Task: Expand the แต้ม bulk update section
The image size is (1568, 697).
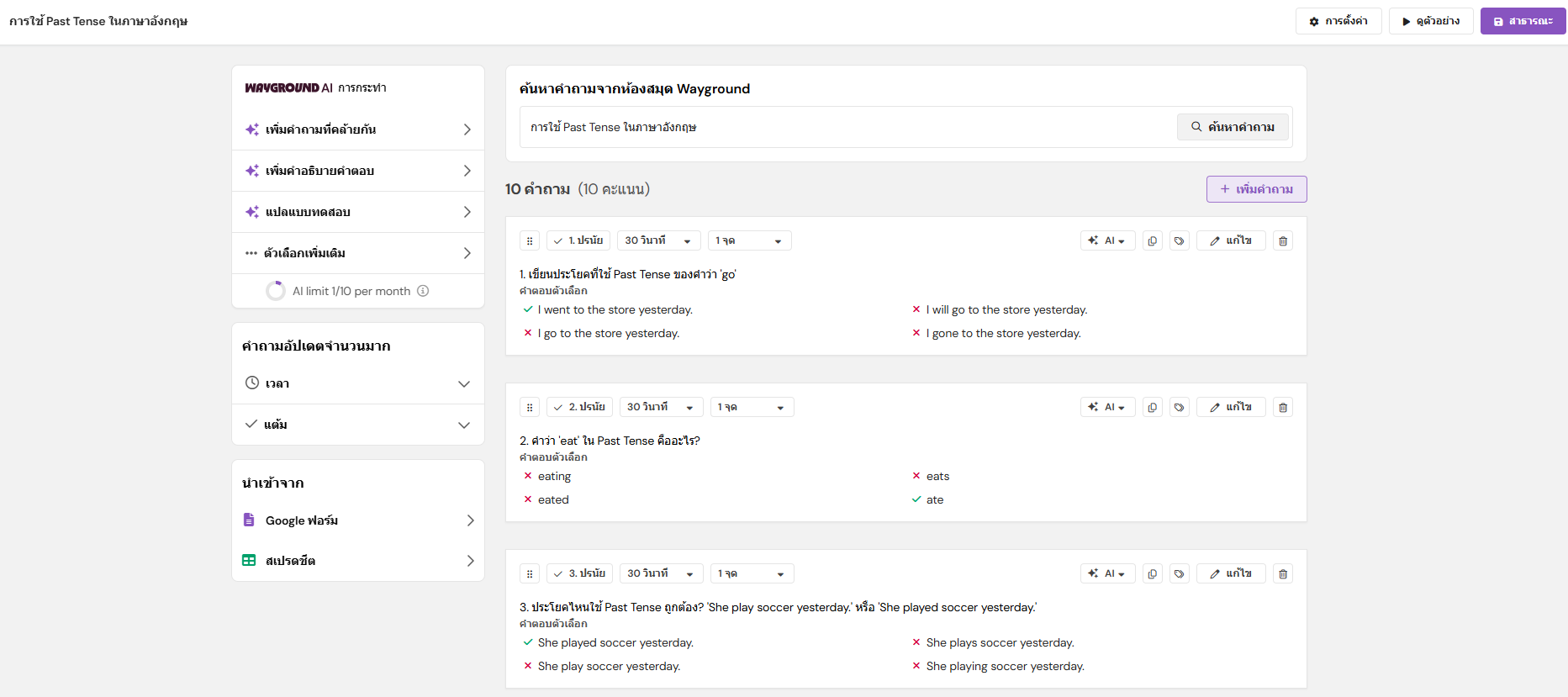Action: pos(357,425)
